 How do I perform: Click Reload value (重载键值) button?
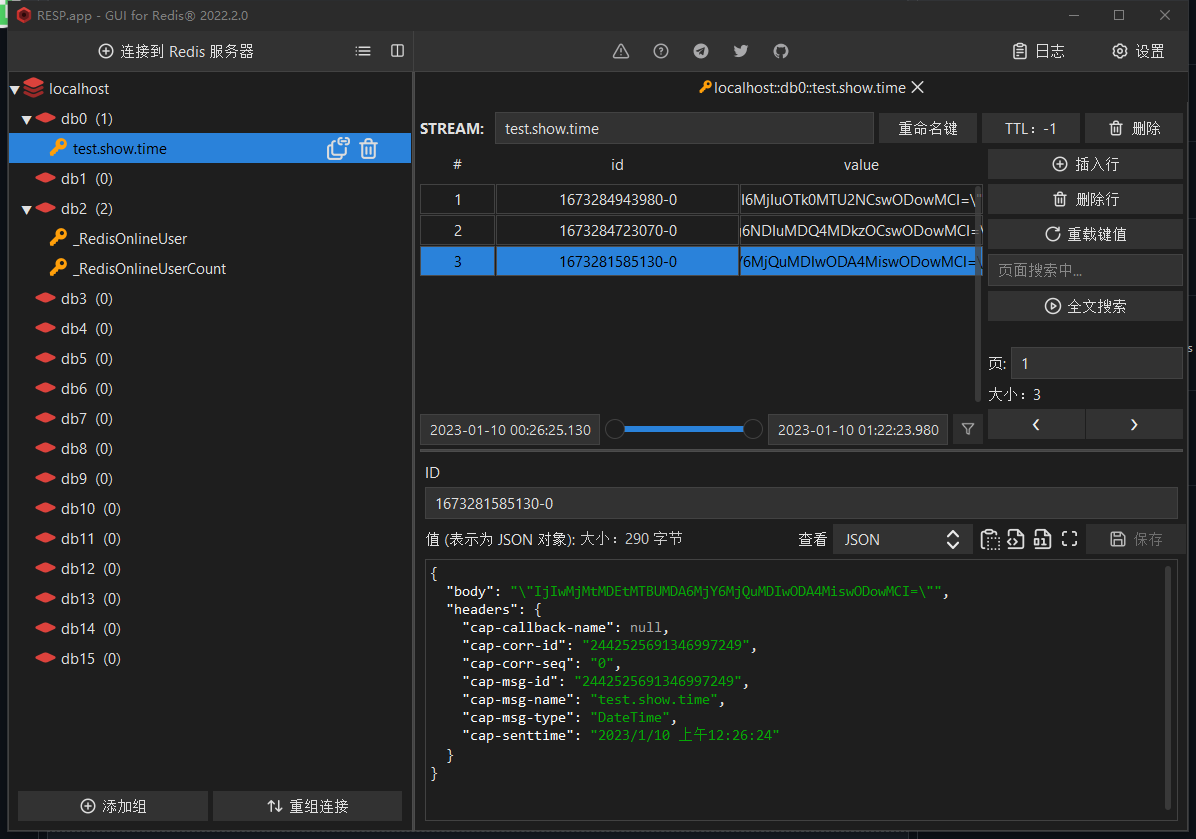[1085, 234]
